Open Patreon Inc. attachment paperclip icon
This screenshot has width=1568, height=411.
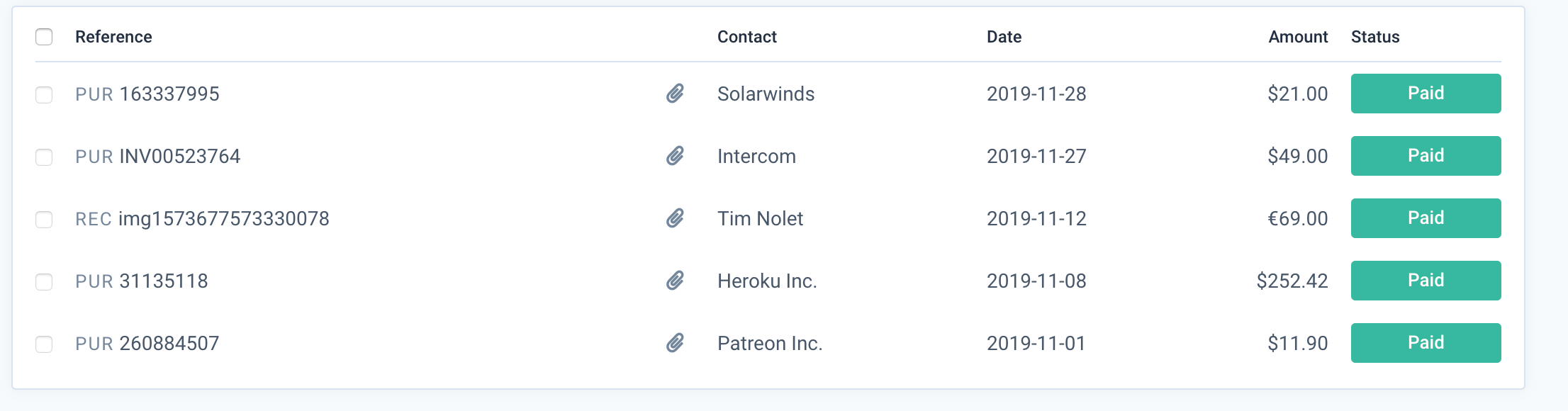point(675,343)
